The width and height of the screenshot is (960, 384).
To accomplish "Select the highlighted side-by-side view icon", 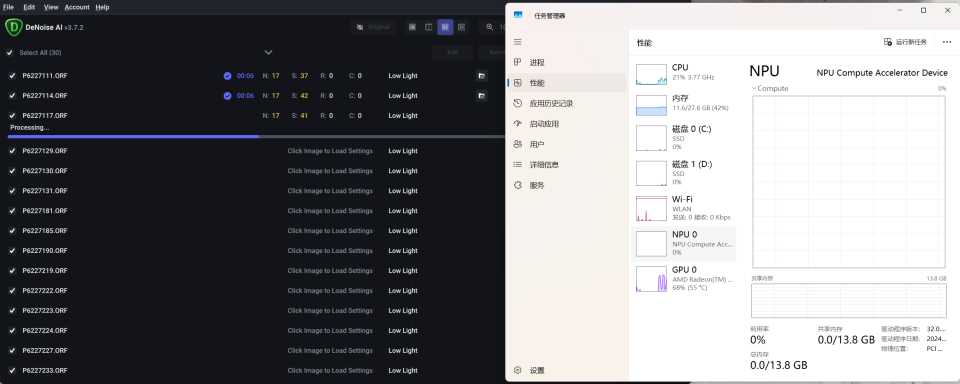I will pos(445,27).
